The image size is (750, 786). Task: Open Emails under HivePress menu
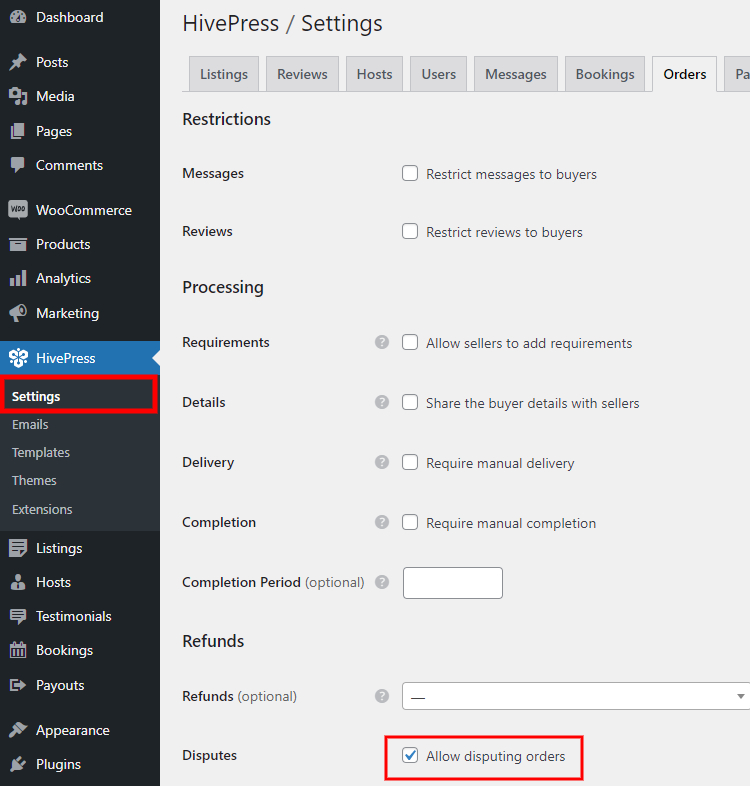pyautogui.click(x=30, y=424)
